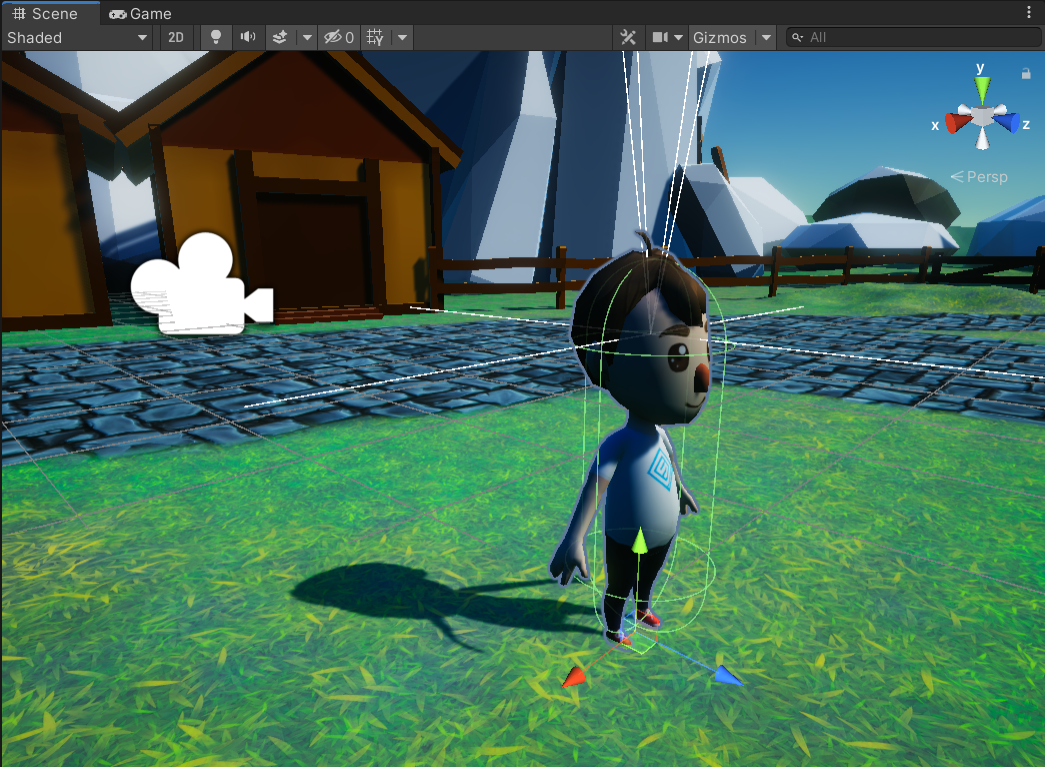The height and width of the screenshot is (767, 1045).
Task: Expand the Gizmos dropdown arrow
Action: pos(766,37)
